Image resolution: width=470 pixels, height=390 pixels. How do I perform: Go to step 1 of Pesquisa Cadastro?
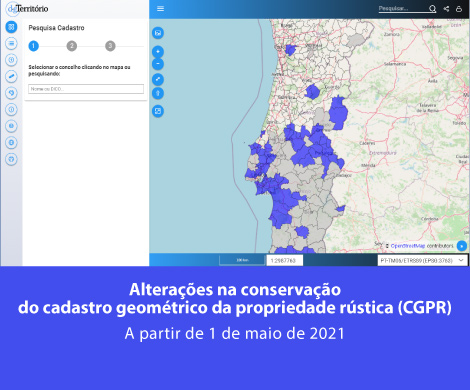pyautogui.click(x=33, y=46)
